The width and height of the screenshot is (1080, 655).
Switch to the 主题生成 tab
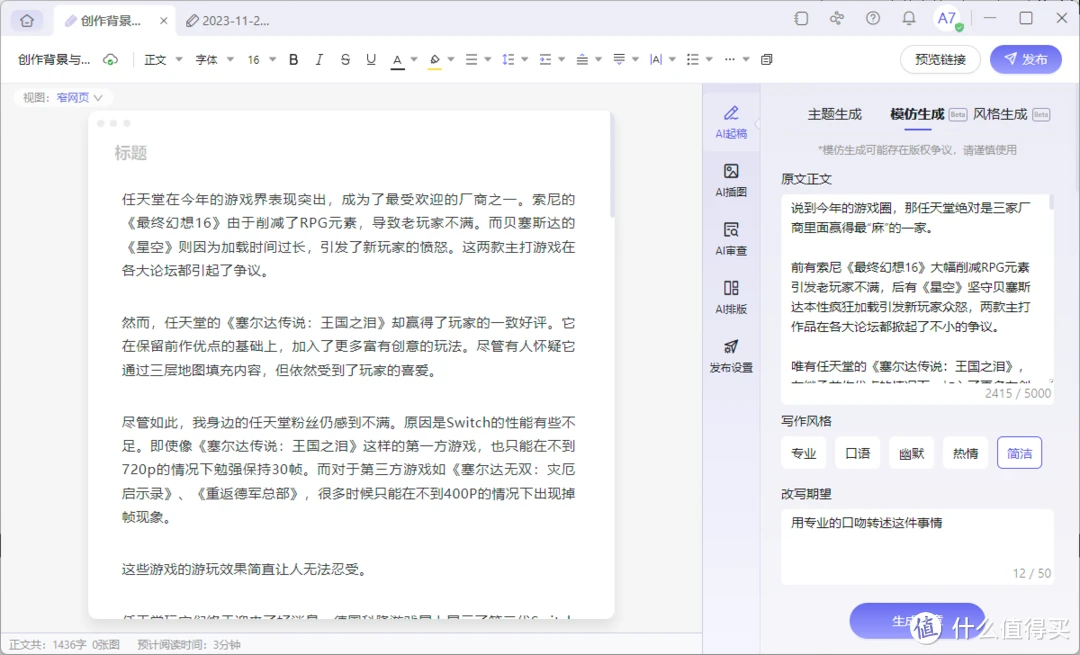[834, 114]
